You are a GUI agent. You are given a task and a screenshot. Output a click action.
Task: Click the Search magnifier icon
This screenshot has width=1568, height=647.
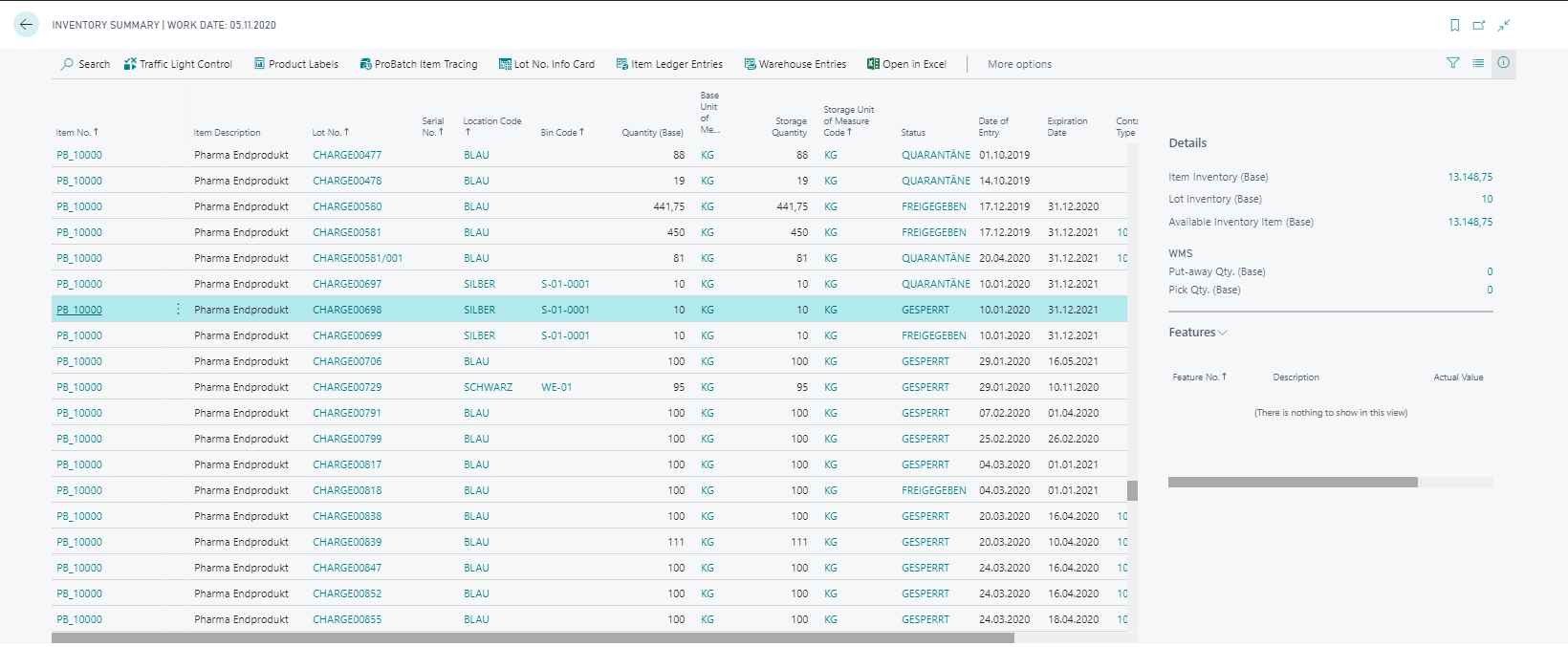(67, 64)
